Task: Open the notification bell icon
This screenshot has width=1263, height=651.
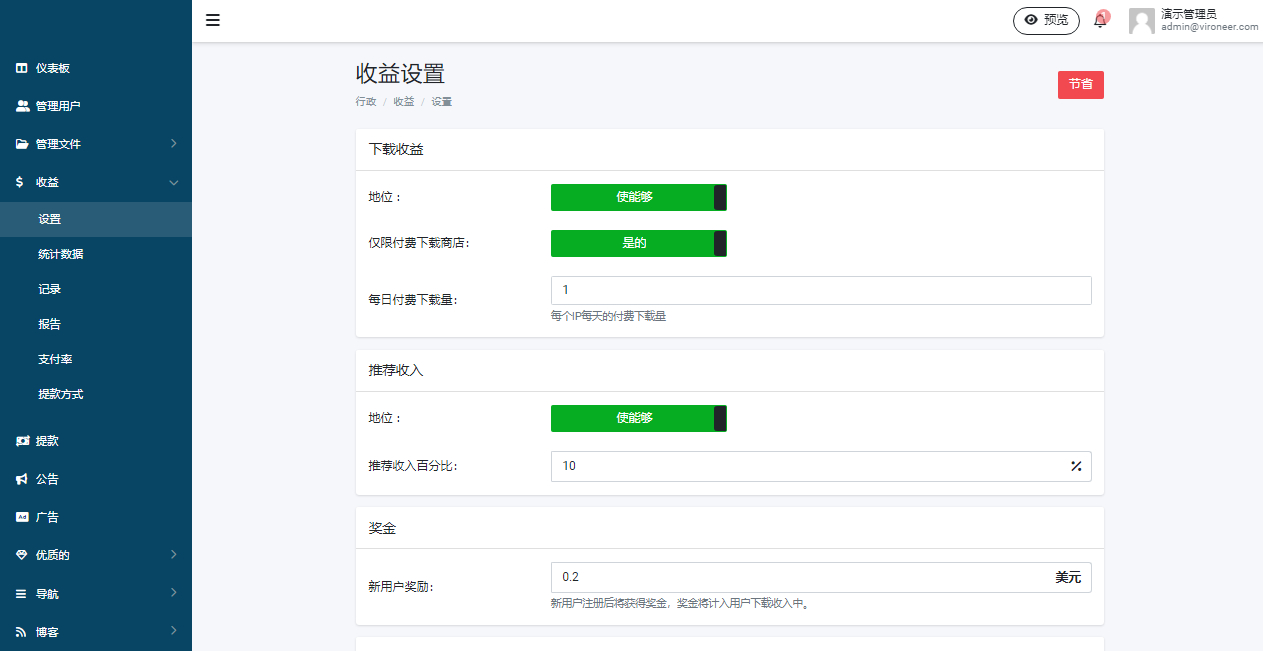Action: (x=1100, y=21)
